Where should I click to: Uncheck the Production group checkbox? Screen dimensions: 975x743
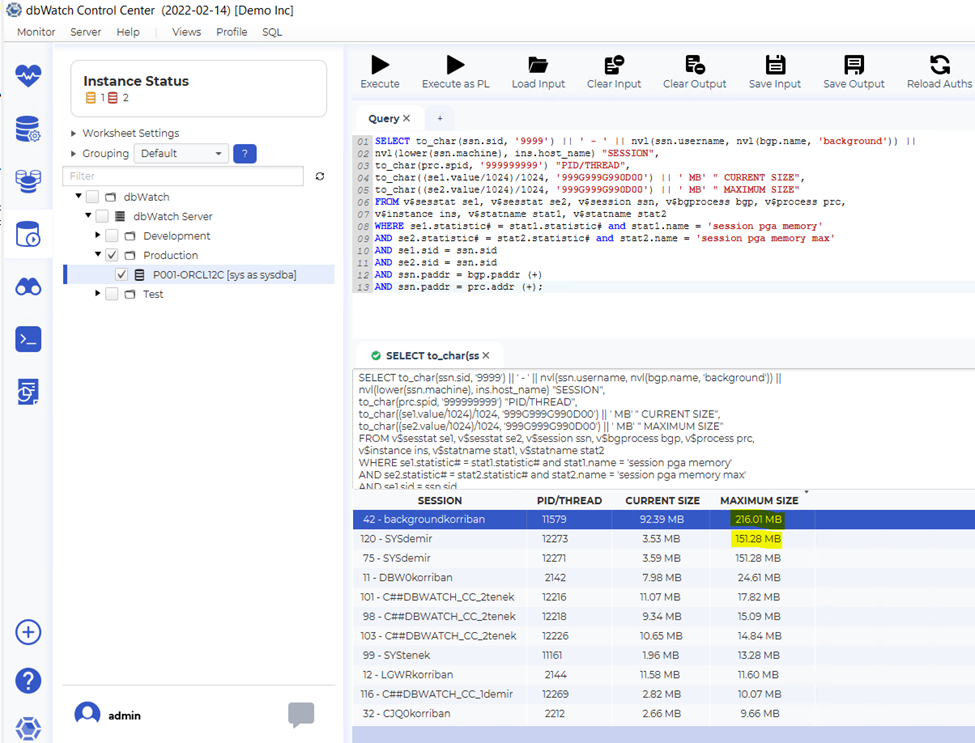tap(112, 255)
